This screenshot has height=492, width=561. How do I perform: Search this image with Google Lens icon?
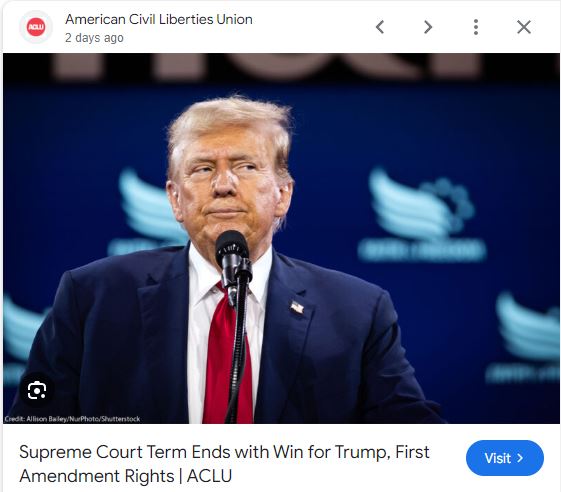[x=37, y=390]
